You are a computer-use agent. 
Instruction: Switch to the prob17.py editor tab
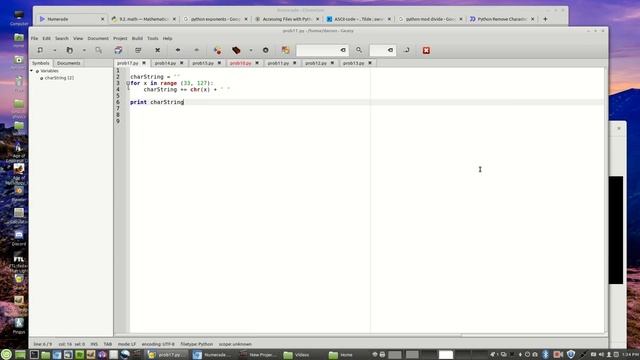pyautogui.click(x=128, y=63)
